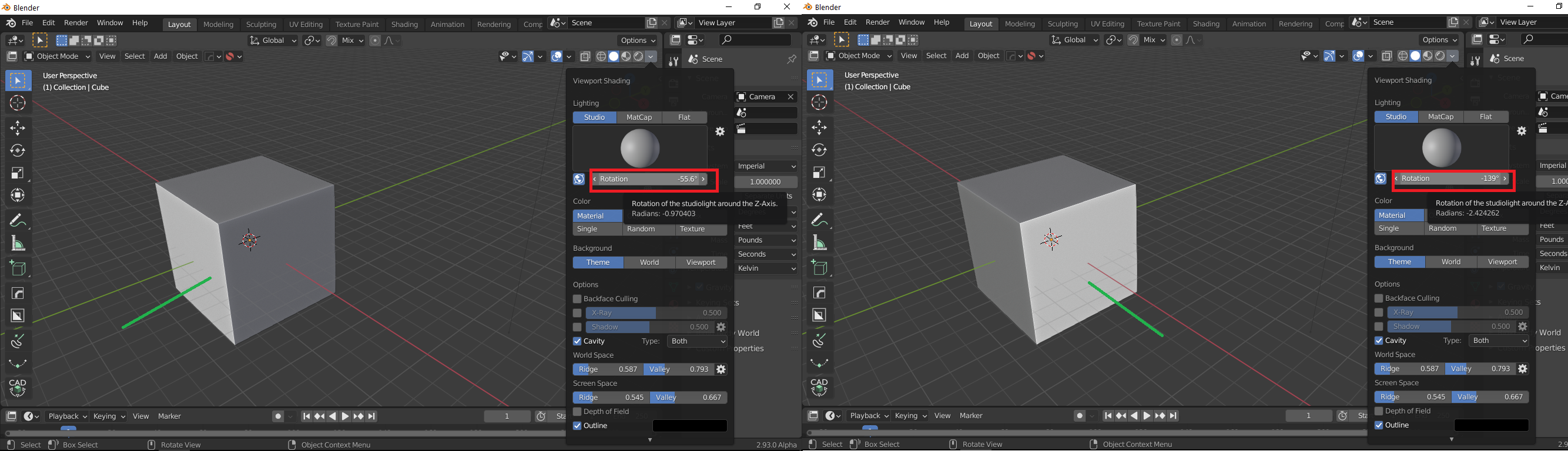
Task: Choose World background in the right shading popover
Action: coord(1451,262)
